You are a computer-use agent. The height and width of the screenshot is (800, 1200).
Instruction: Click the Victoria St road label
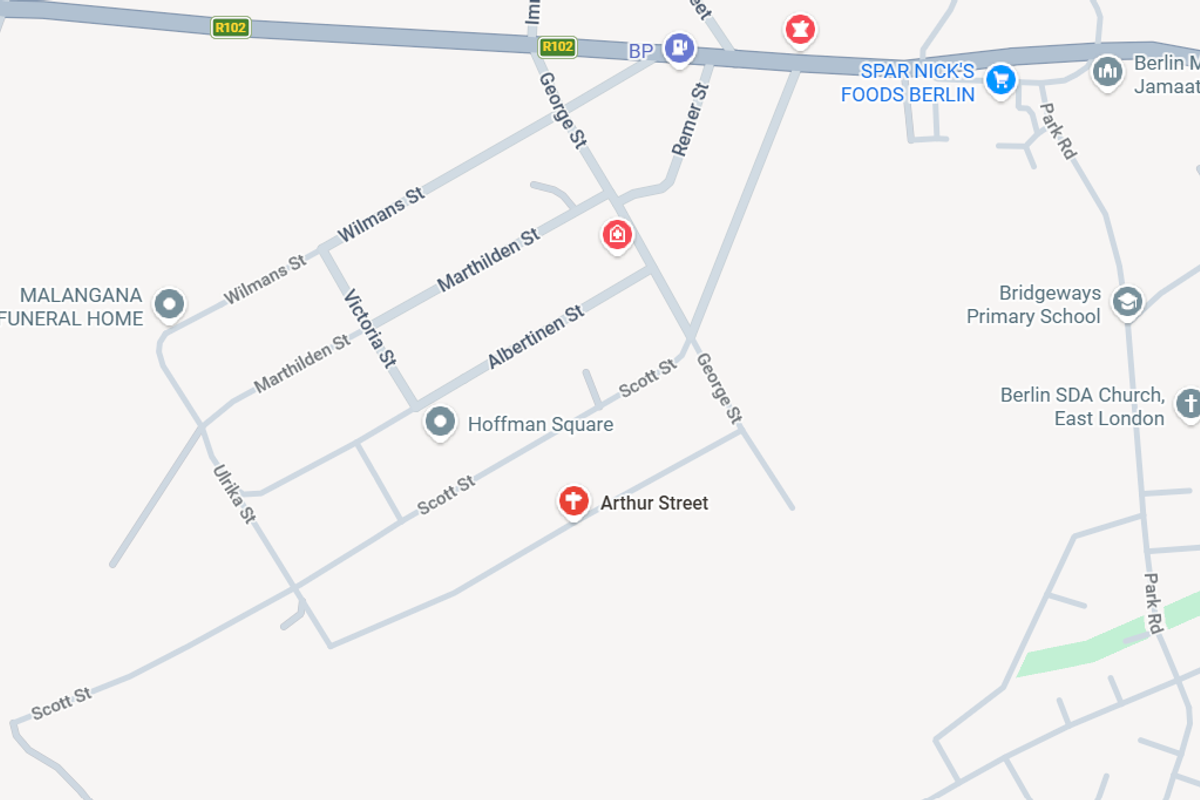pyautogui.click(x=371, y=329)
